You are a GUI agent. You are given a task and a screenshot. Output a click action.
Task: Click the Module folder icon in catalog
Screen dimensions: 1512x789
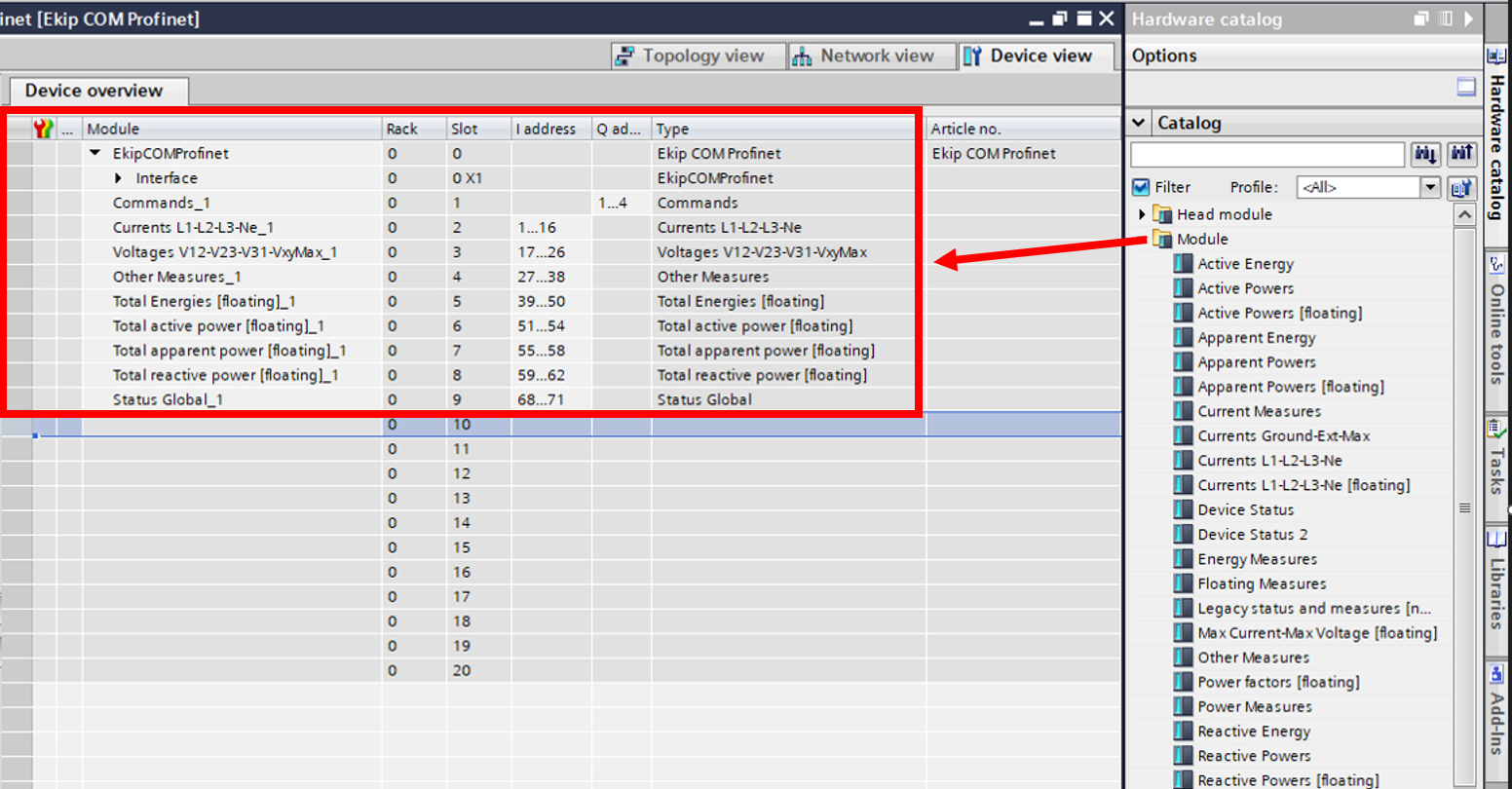(1162, 239)
